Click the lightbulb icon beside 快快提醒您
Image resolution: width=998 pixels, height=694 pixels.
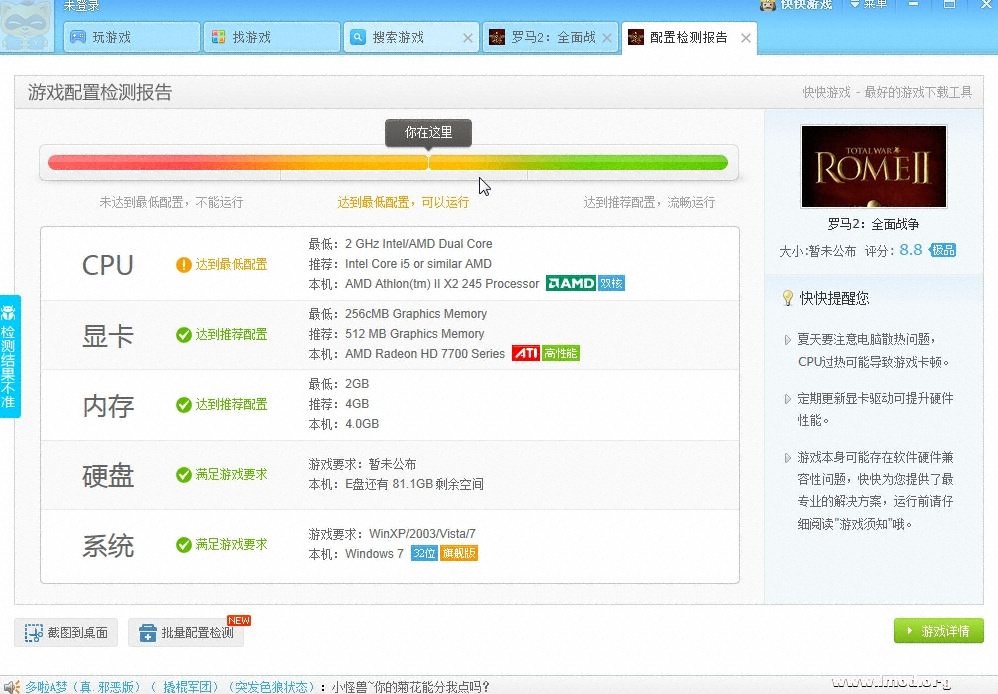(x=788, y=298)
